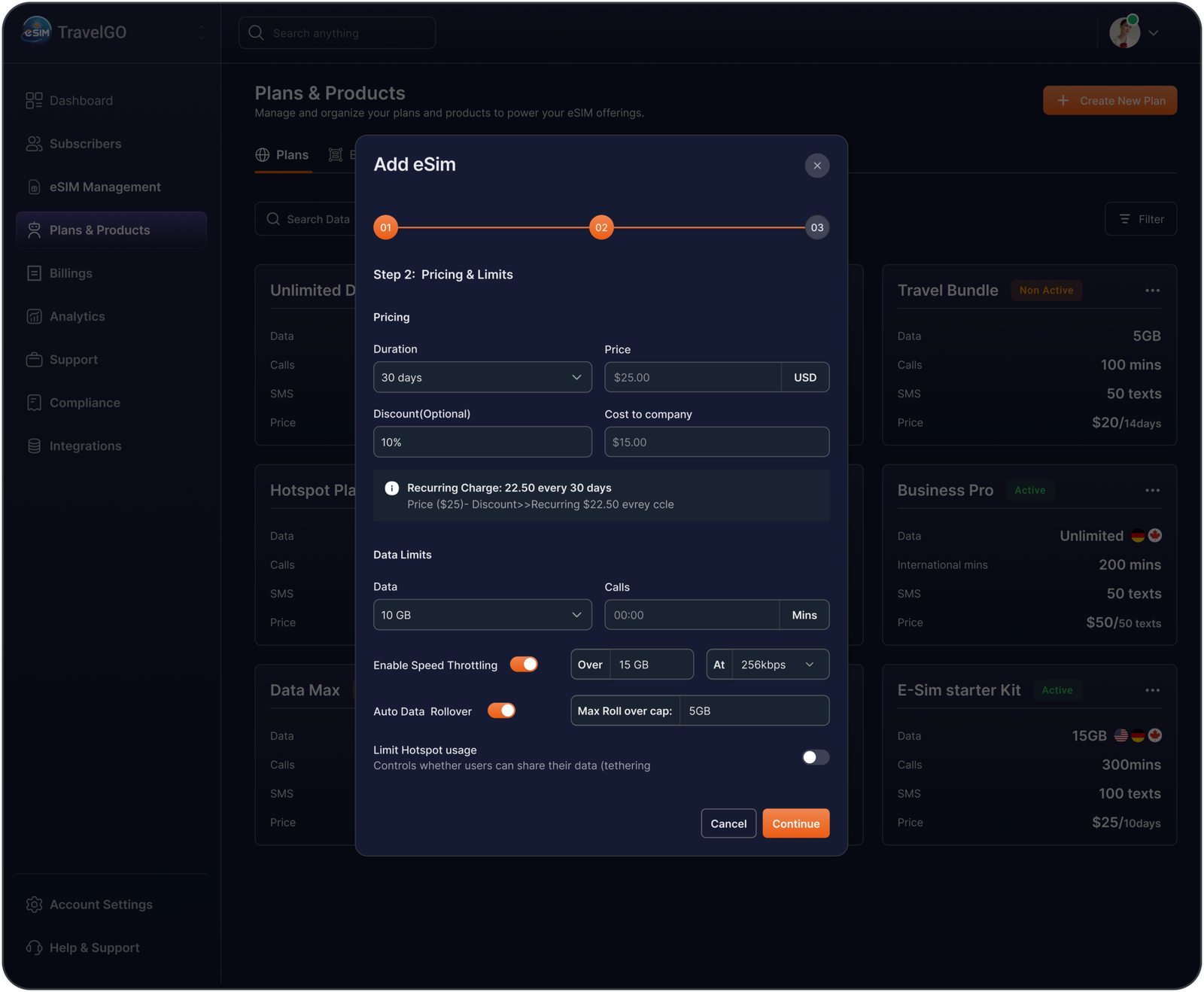This screenshot has height=992, width=1204.
Task: Open Subscribers via its sidebar icon
Action: (34, 144)
